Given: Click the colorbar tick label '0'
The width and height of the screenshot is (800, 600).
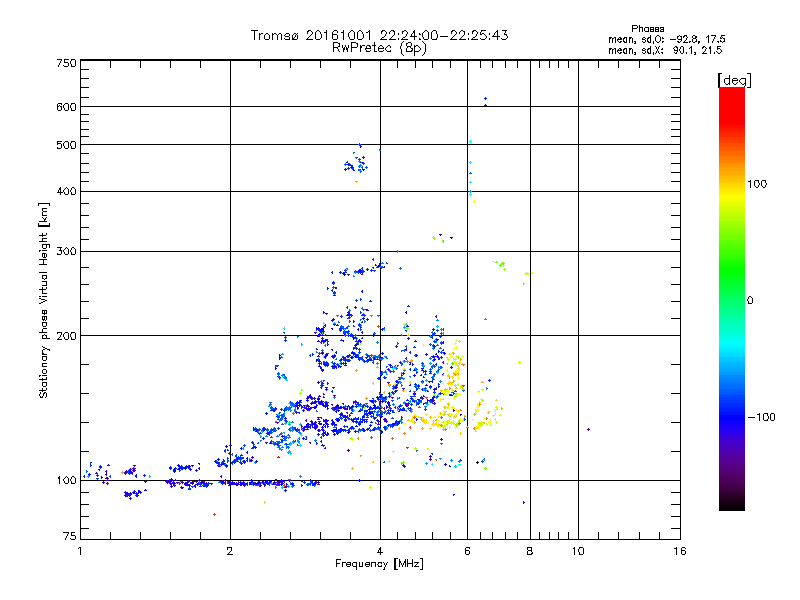Looking at the screenshot, I should pos(750,301).
